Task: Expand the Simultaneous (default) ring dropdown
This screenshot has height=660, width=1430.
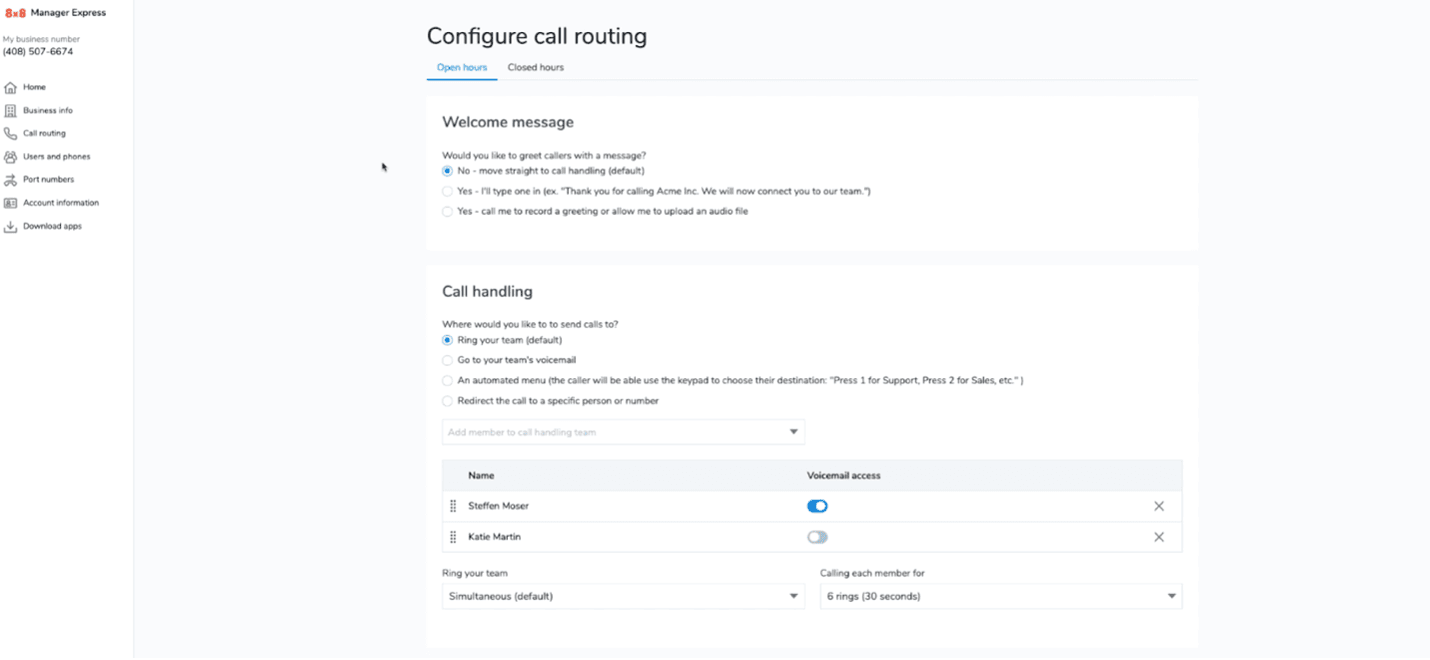Action: click(x=623, y=596)
